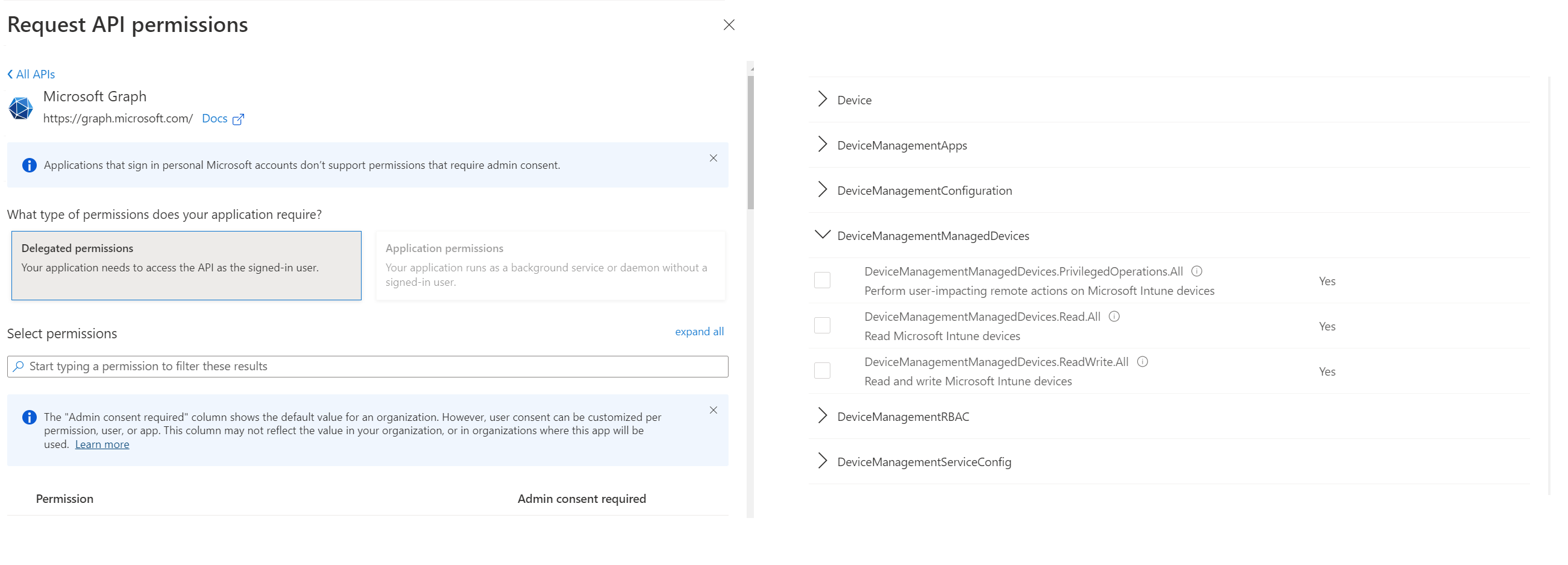Click the search magnifier in the filter box

pos(18,366)
